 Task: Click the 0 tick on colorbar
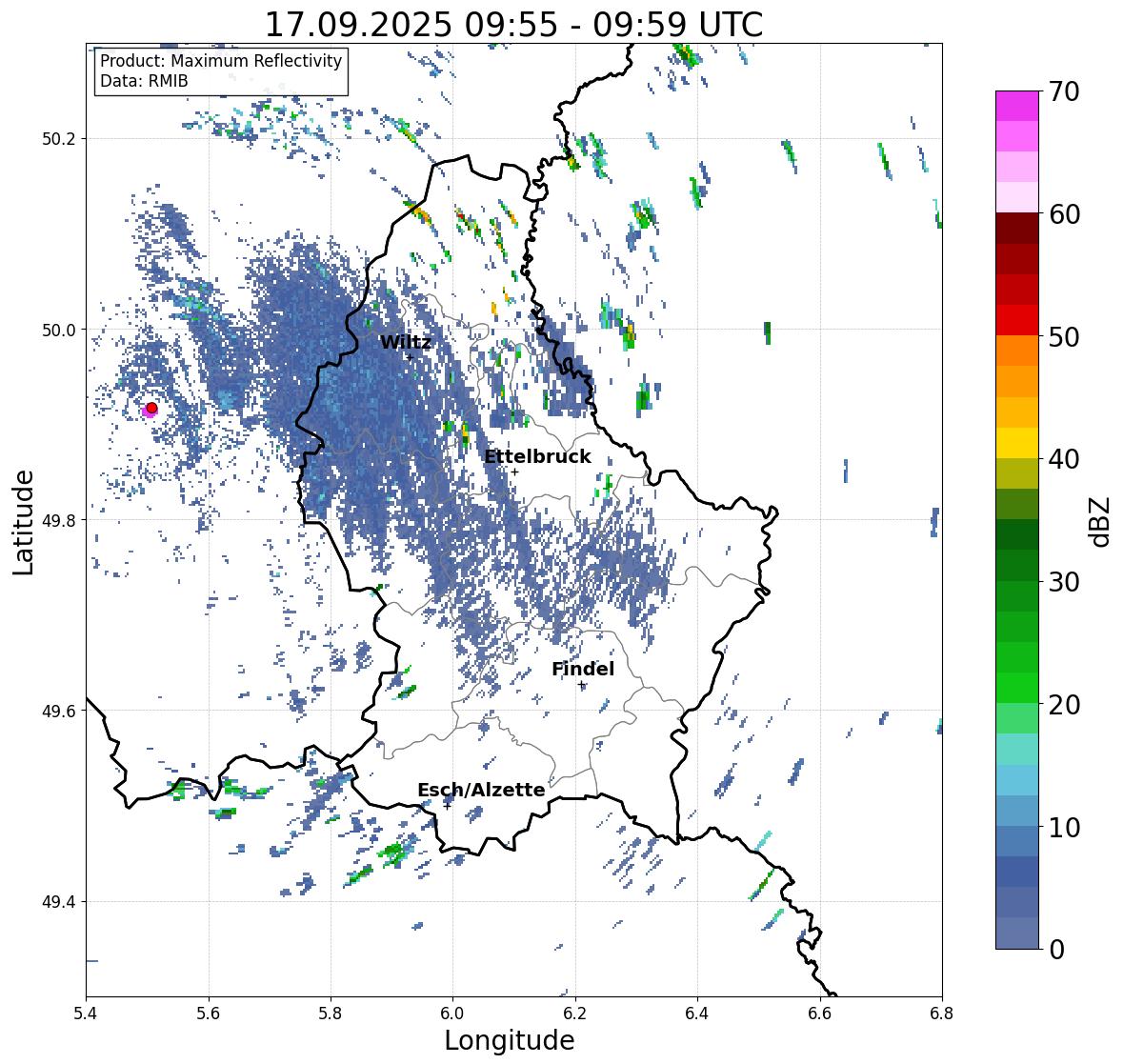1057,950
